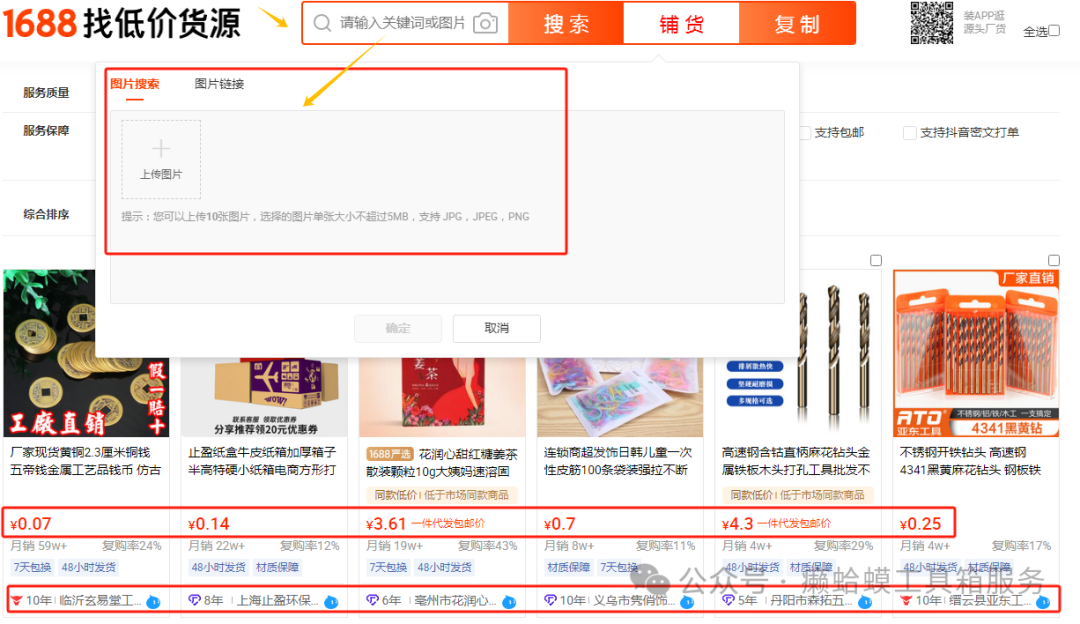Click the purple badge icon for 6年 亳州市花润心

[x=373, y=601]
